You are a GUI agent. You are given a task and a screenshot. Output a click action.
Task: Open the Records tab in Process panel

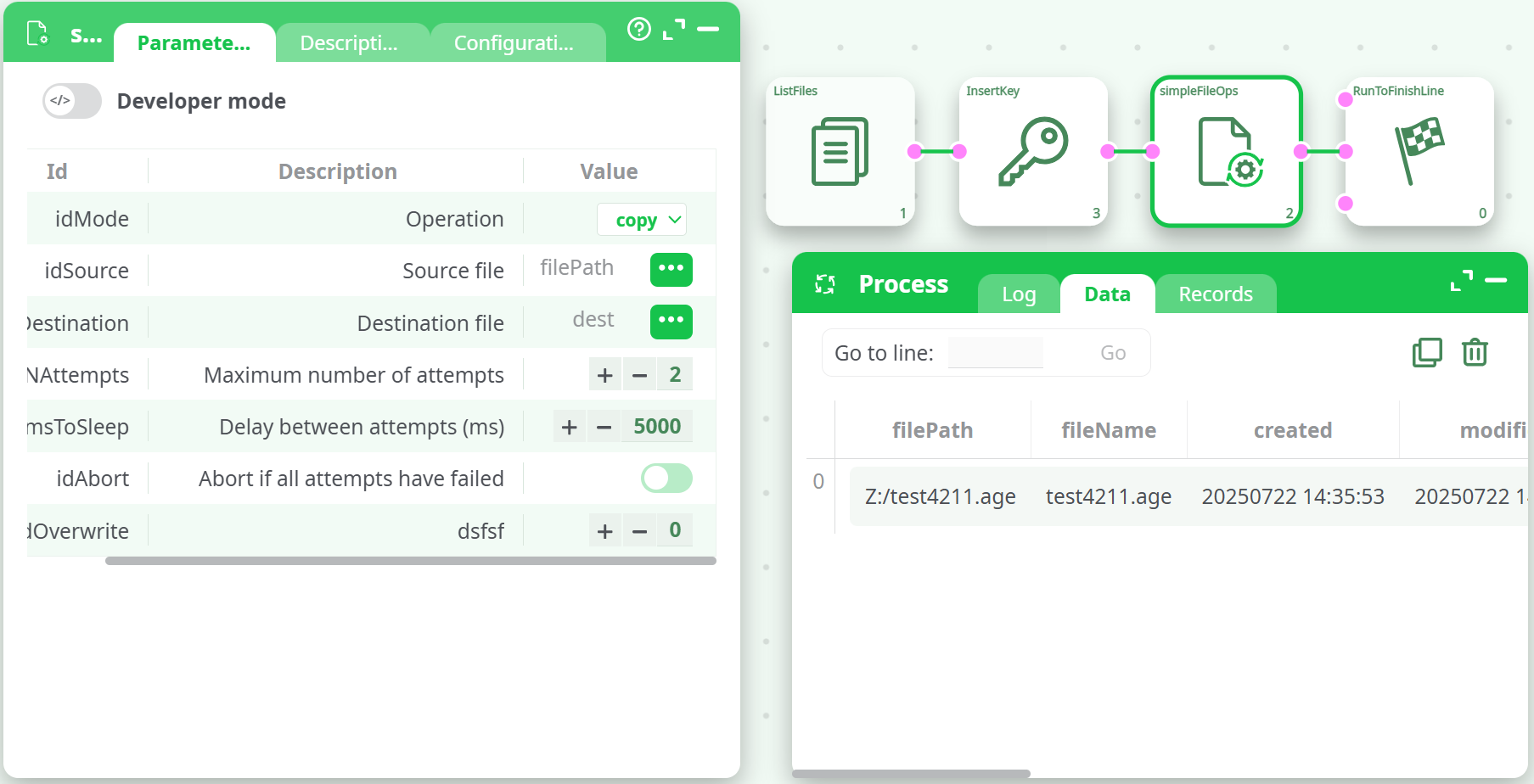(1215, 294)
